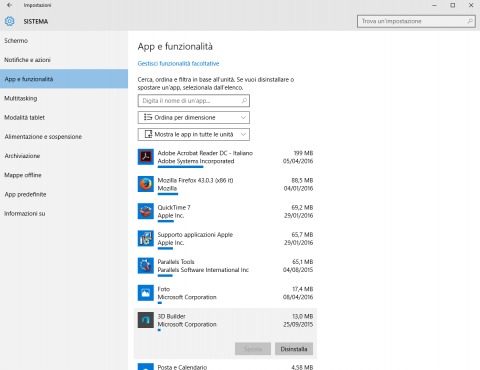
Task: Minimize the Impostazioni window
Action: click(434, 5)
